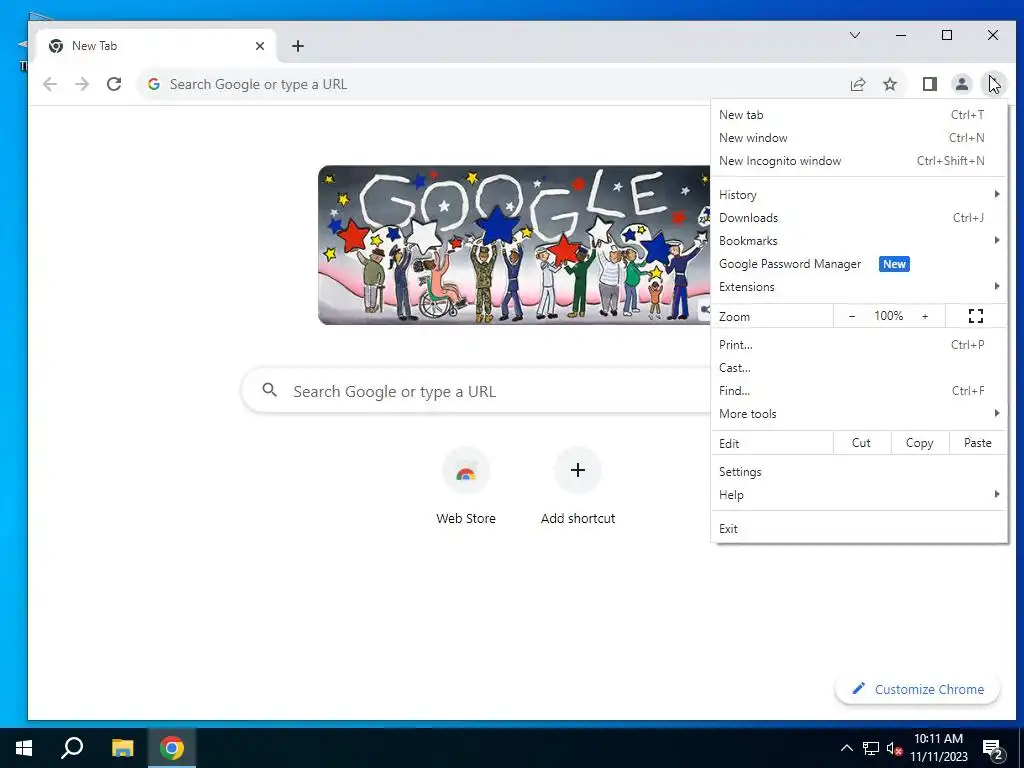Open Windows Start menu
1024x768 pixels.
pyautogui.click(x=24, y=748)
